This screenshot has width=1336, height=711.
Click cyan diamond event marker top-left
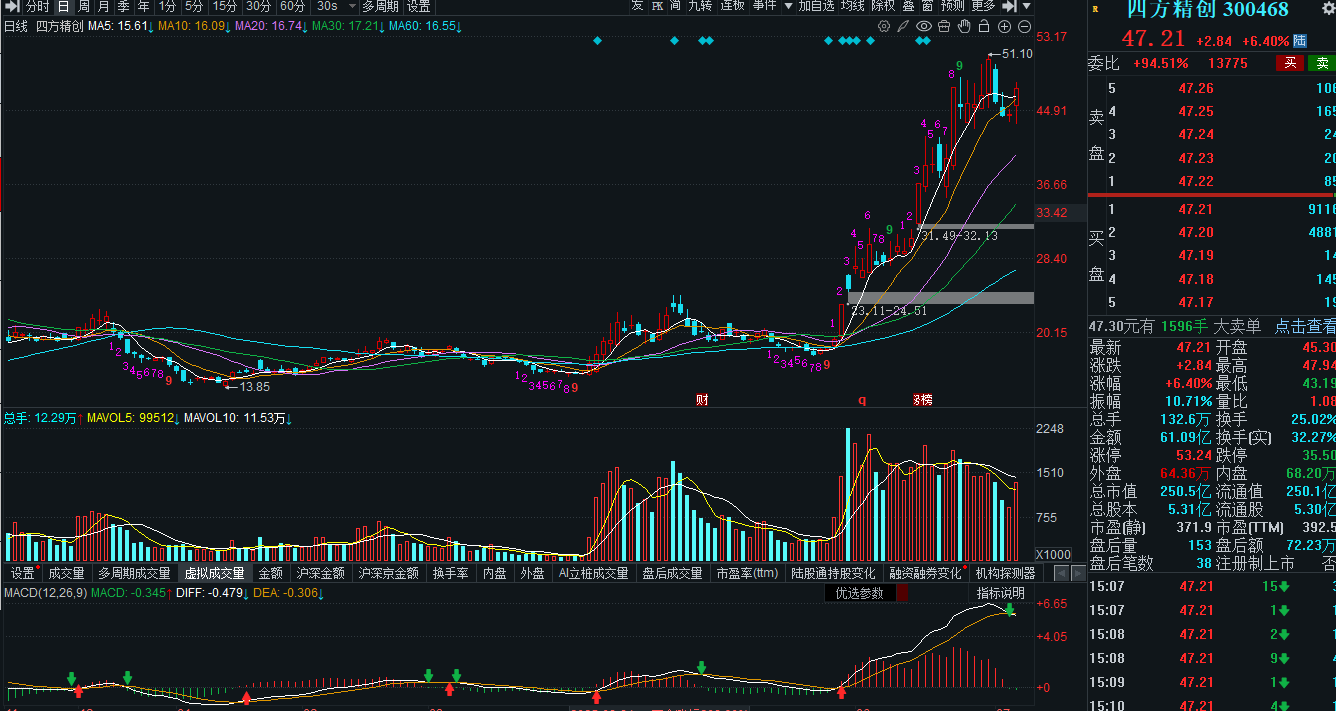tap(597, 41)
